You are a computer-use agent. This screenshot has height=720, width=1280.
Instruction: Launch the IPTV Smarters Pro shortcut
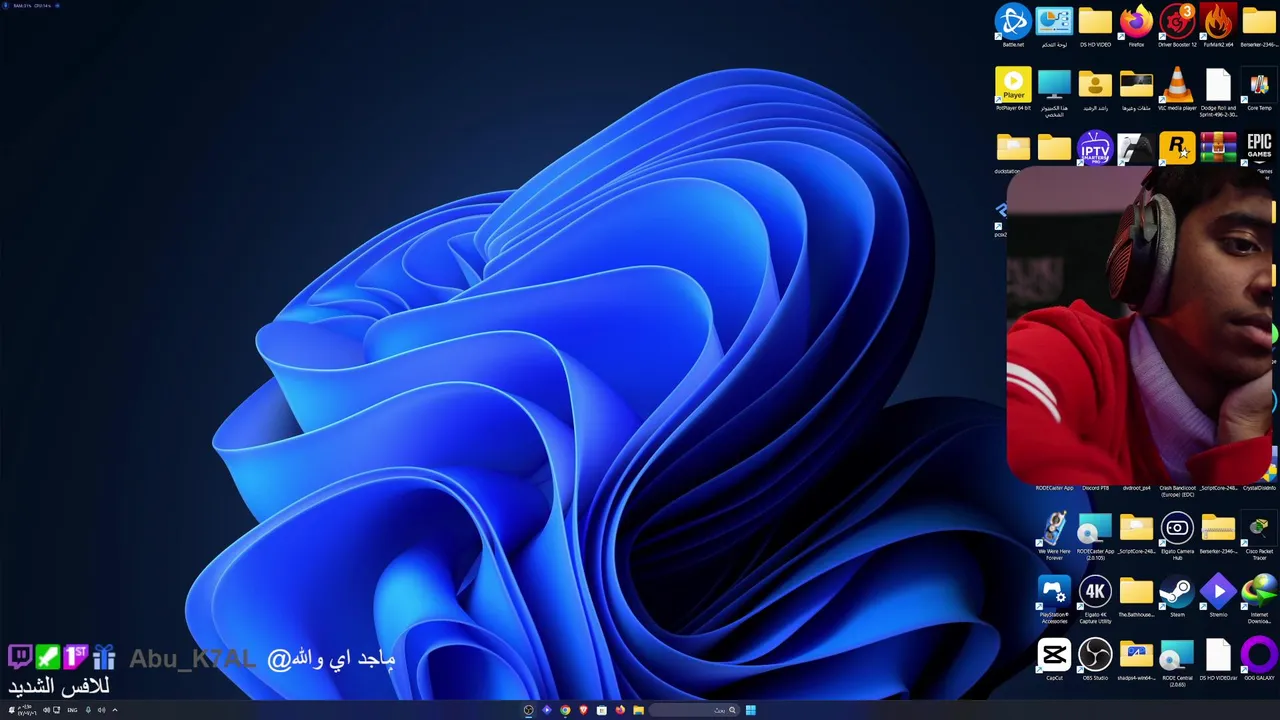click(1095, 148)
